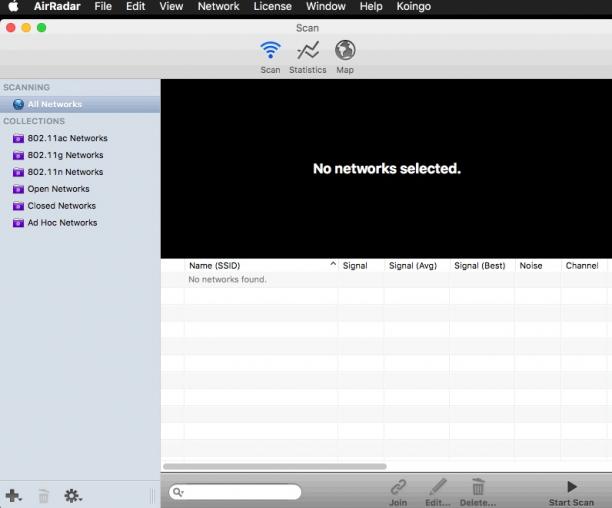The height and width of the screenshot is (508, 612).
Task: Click the green zoom window button
Action: [41, 28]
